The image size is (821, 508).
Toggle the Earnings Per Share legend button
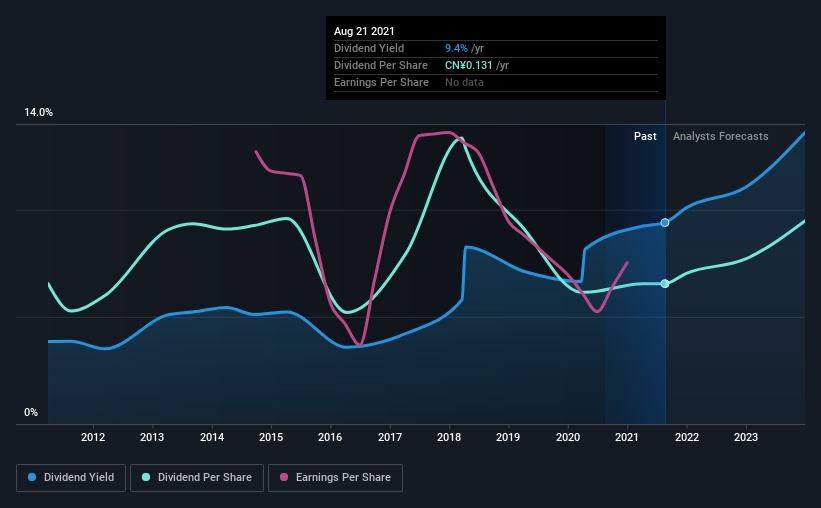335,478
